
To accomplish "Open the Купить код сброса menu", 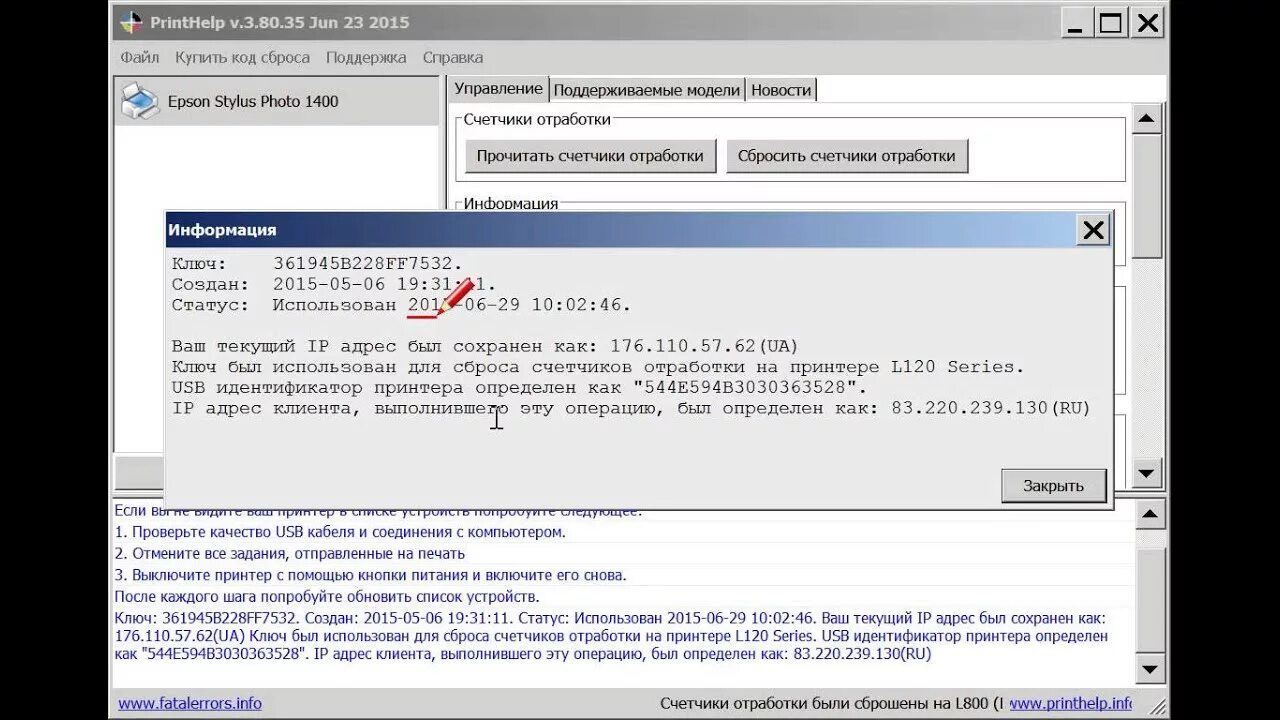I will pos(242,57).
